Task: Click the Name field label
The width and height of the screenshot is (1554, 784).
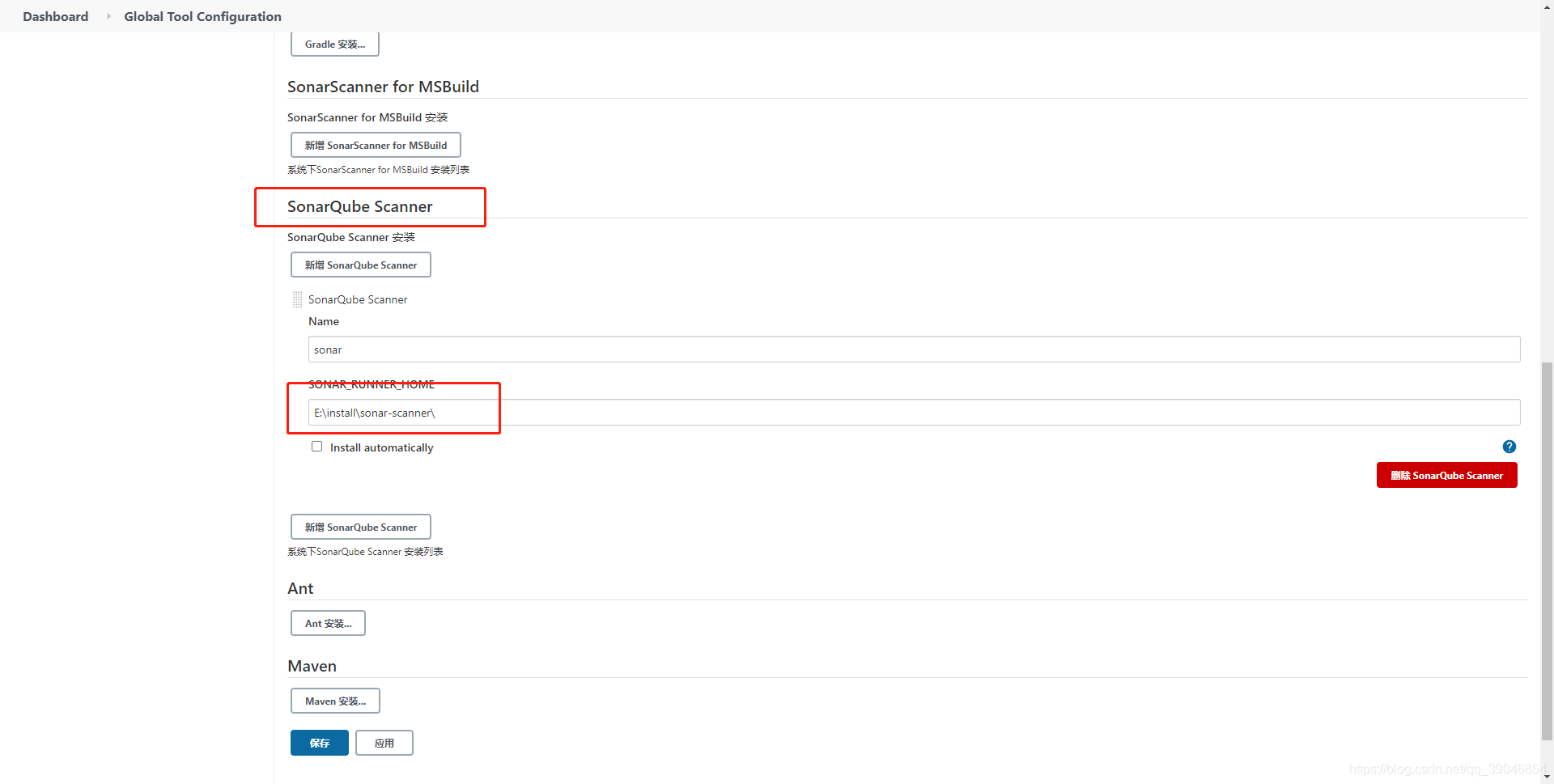Action: (324, 321)
